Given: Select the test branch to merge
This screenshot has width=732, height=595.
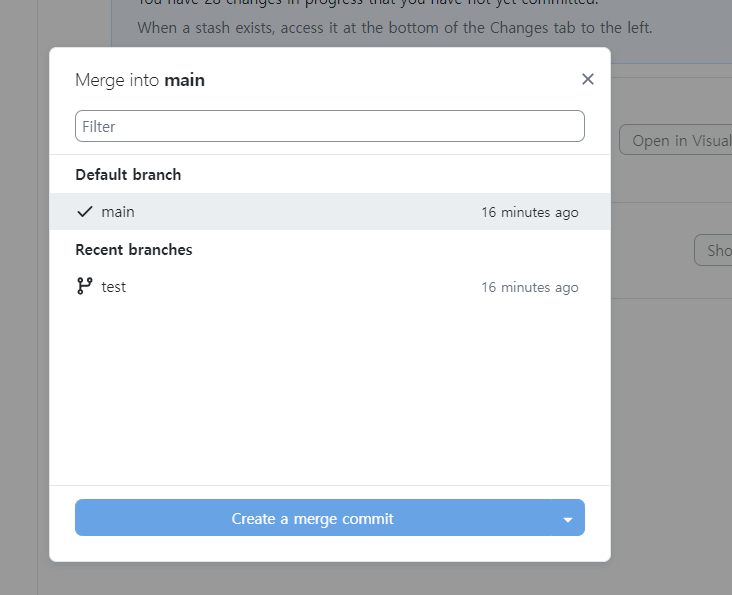Looking at the screenshot, I should pos(330,287).
